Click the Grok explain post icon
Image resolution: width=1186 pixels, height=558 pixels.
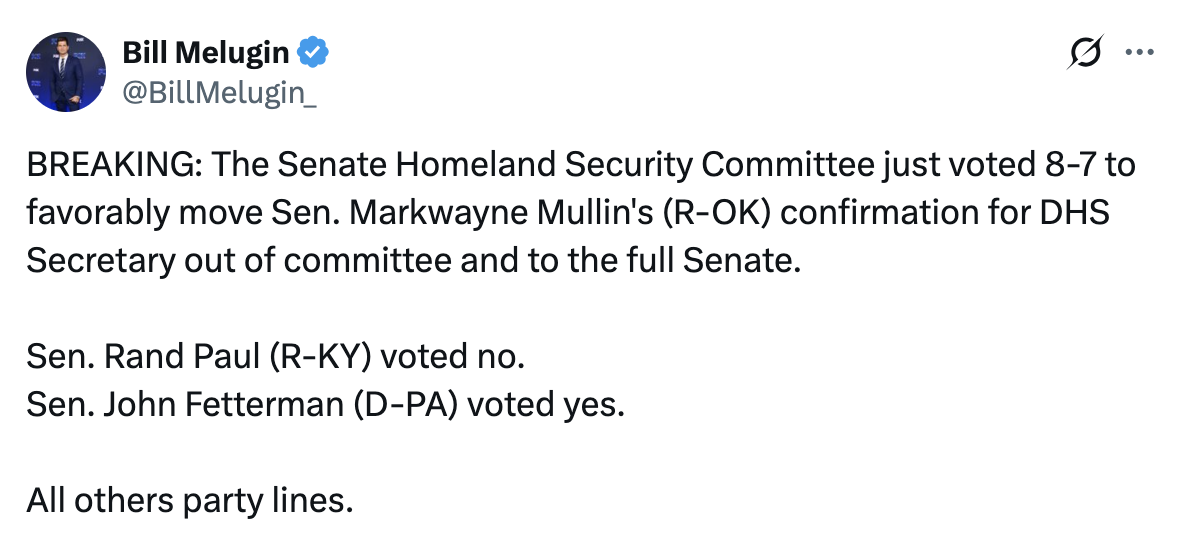tap(1085, 53)
